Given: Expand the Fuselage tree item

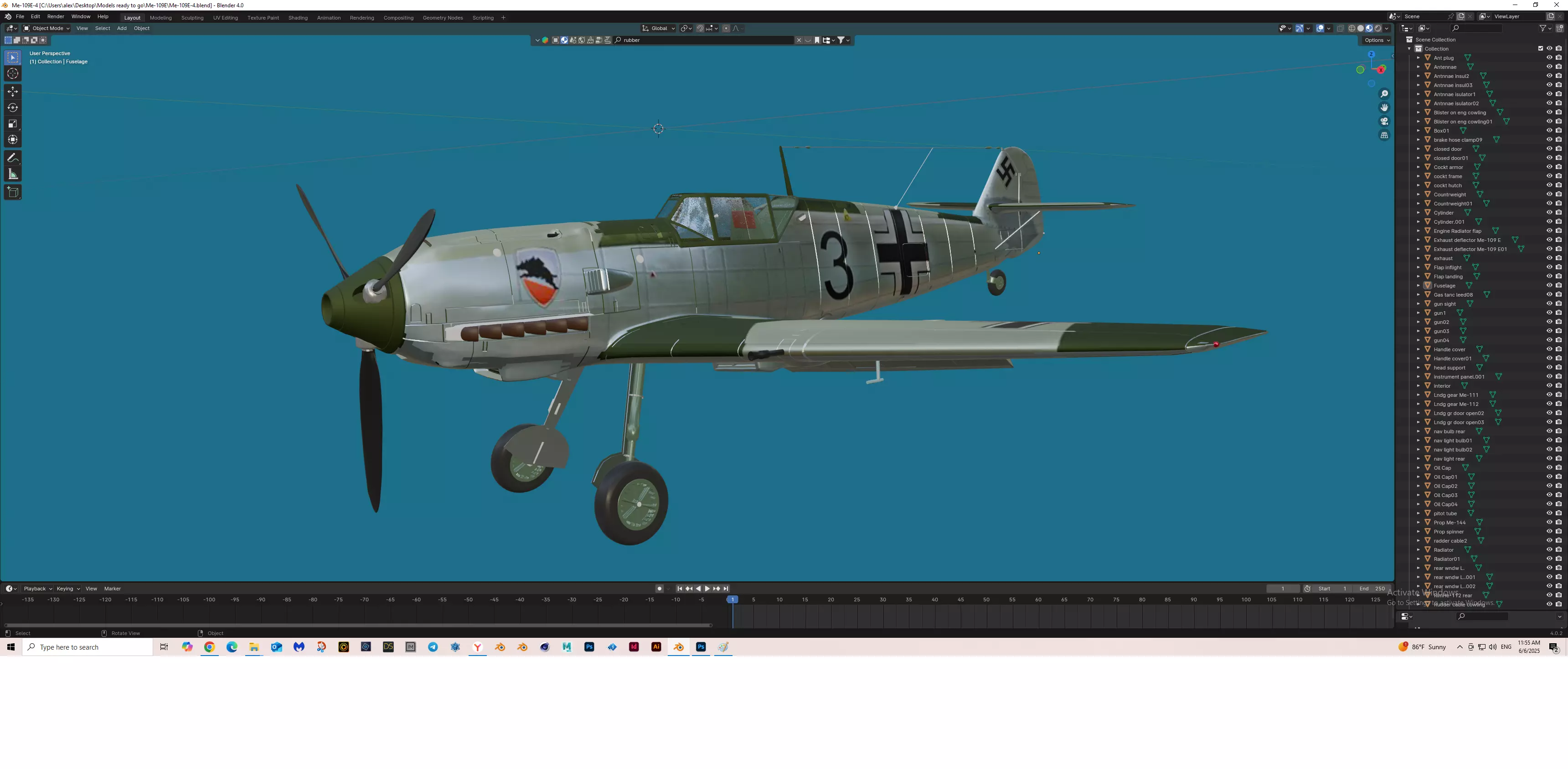Looking at the screenshot, I should 1418,285.
